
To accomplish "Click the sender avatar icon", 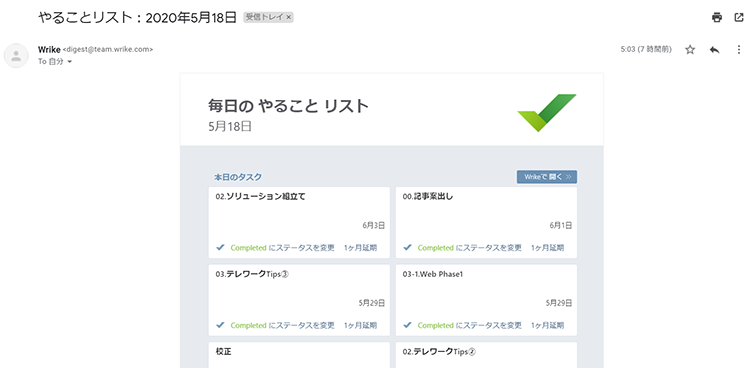I will pos(16,56).
